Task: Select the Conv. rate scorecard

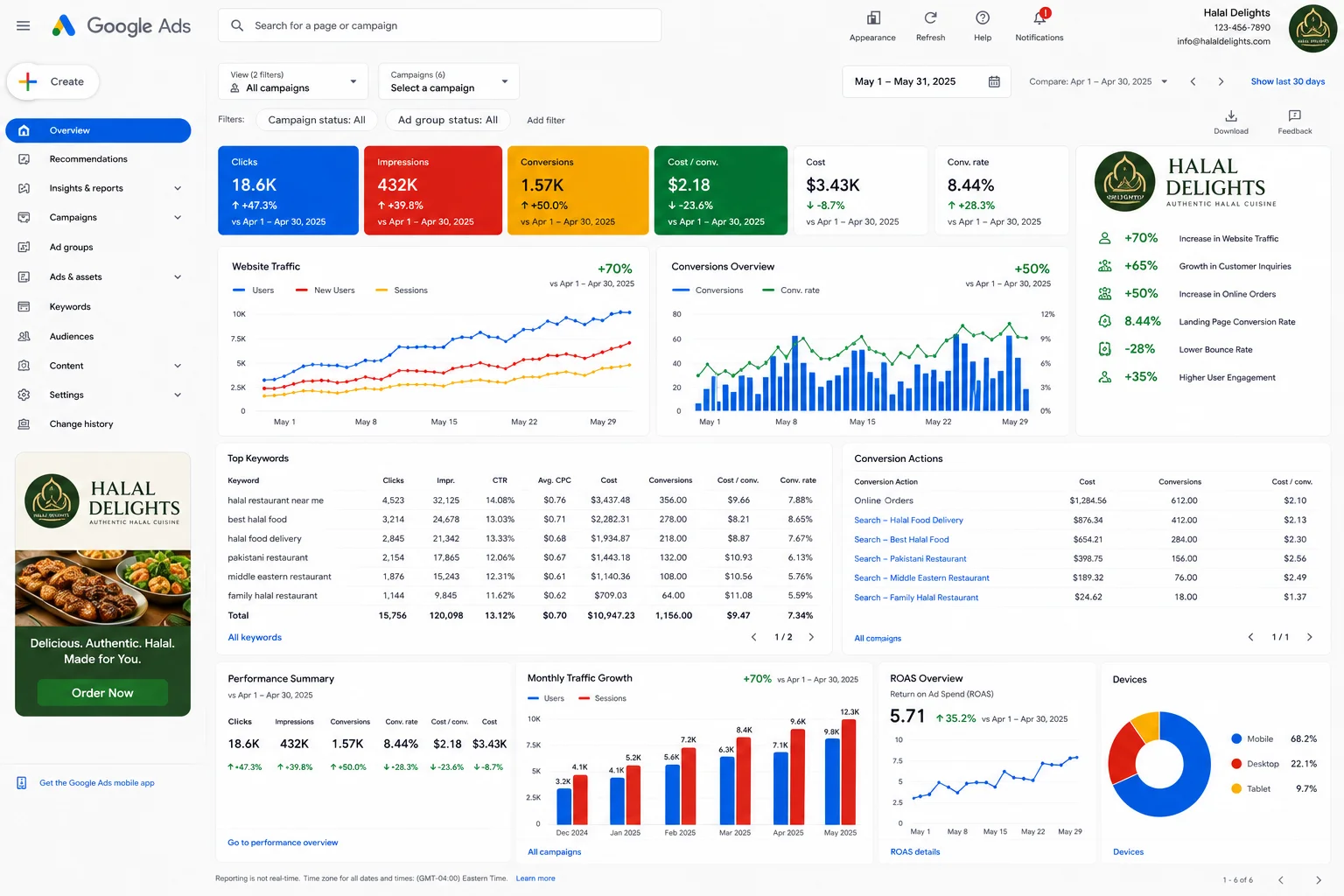Action: tap(1001, 191)
